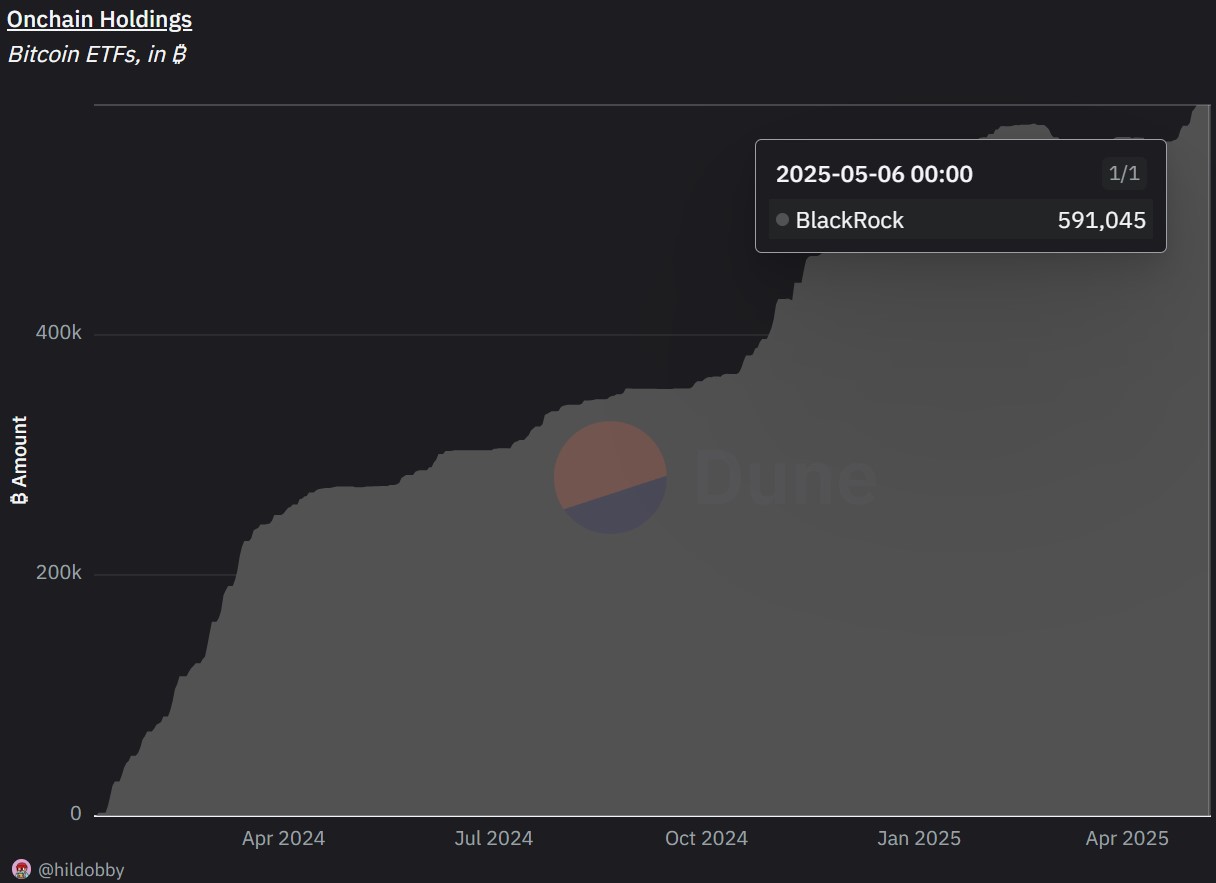This screenshot has width=1216, height=883.
Task: Click the 0 y-axis tick label
Action: [x=76, y=814]
